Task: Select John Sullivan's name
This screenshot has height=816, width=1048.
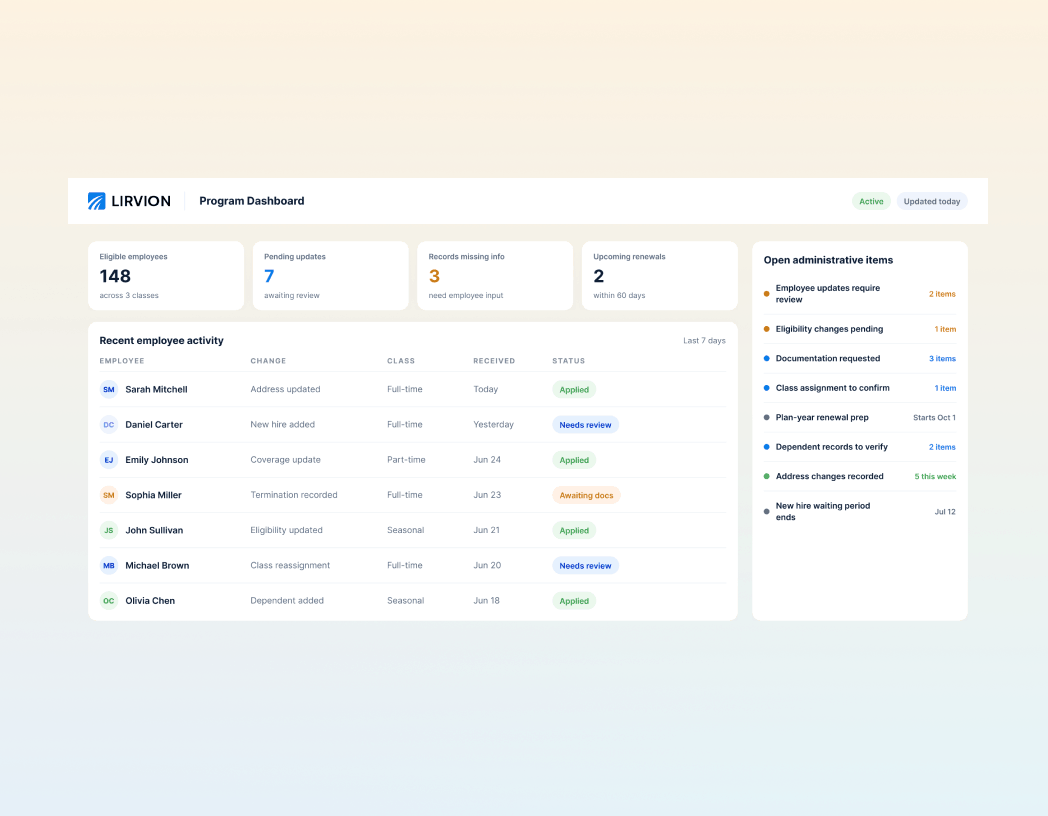Action: tap(154, 530)
